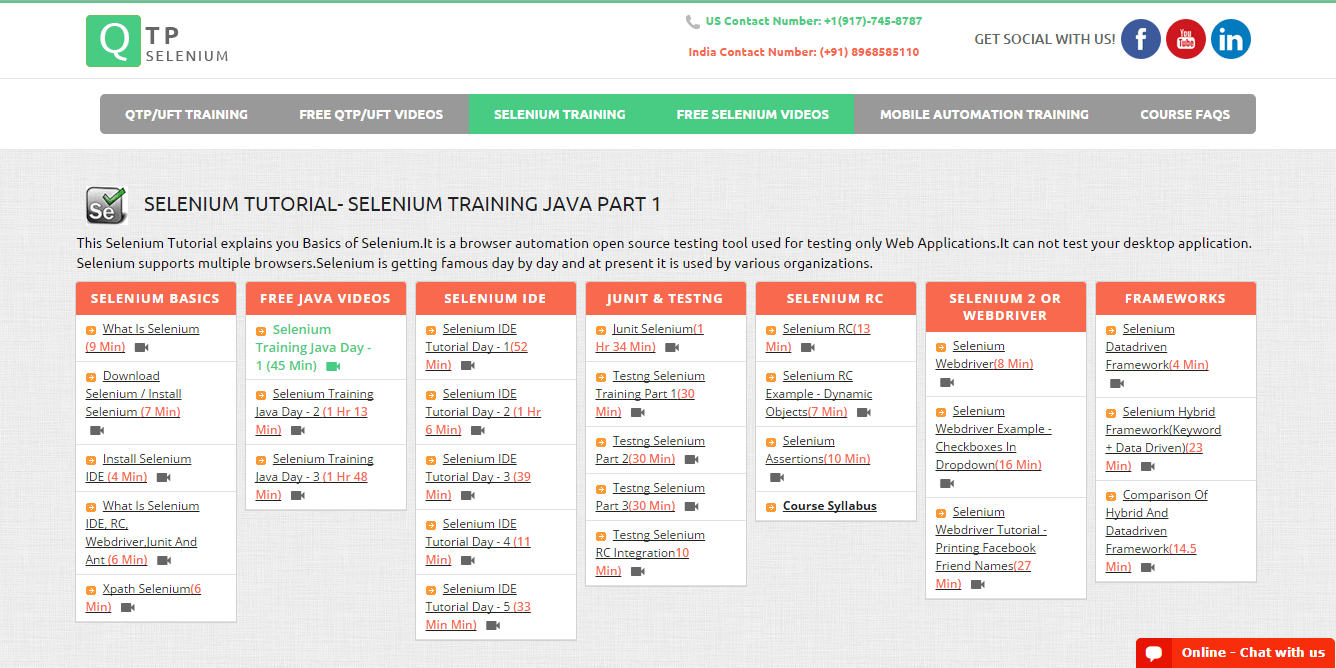Click the Selenium Tutorial page heading
Image resolution: width=1336 pixels, height=668 pixels.
coord(402,204)
